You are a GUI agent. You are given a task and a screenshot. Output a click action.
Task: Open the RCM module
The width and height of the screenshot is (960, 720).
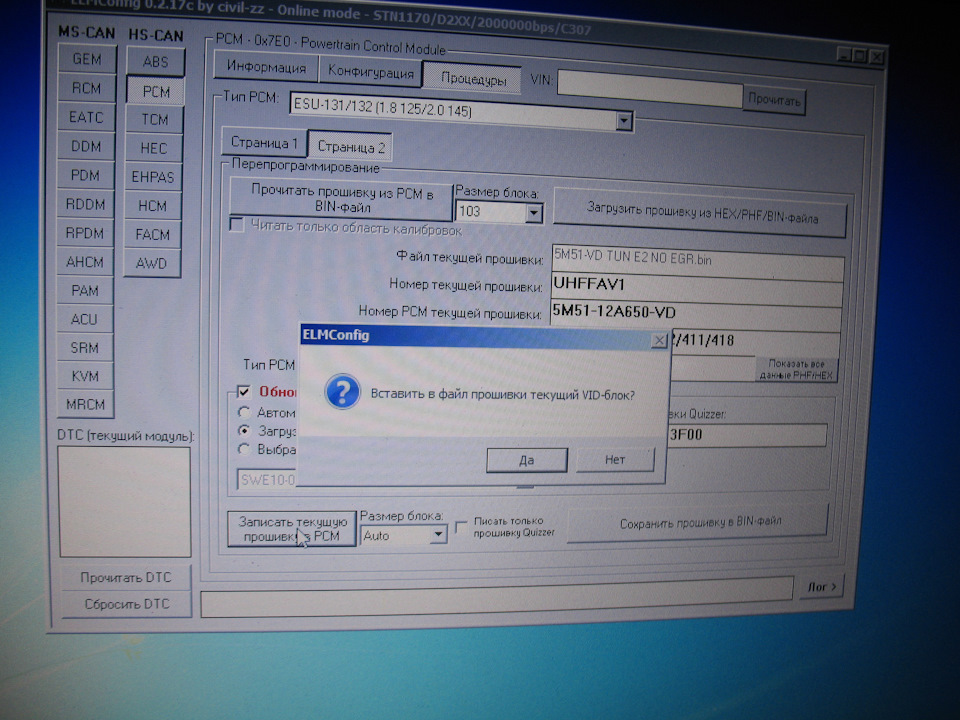[86, 88]
